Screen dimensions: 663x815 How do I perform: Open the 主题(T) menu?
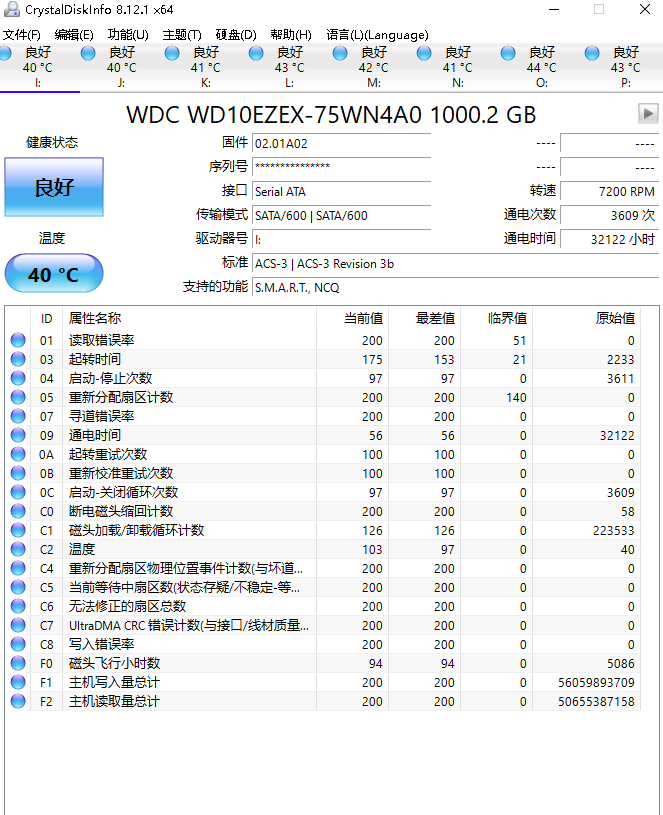(182, 35)
